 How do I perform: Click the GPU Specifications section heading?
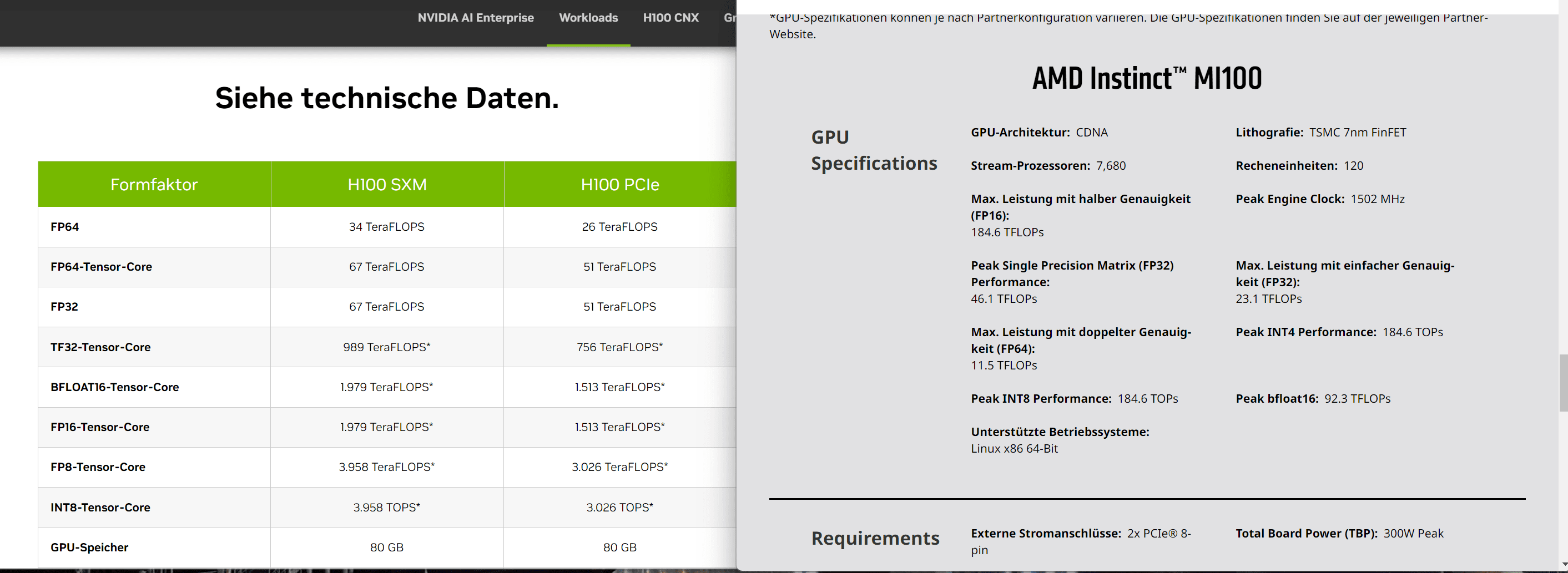874,150
